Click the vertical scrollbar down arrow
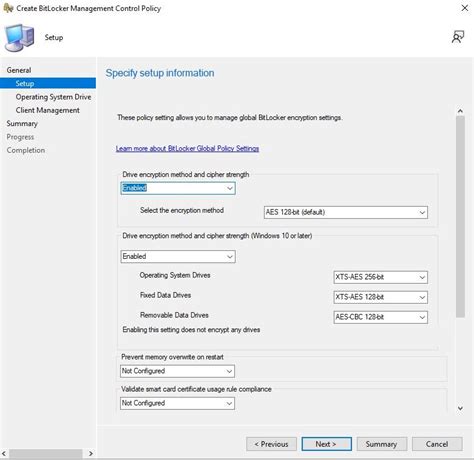 tap(460, 408)
